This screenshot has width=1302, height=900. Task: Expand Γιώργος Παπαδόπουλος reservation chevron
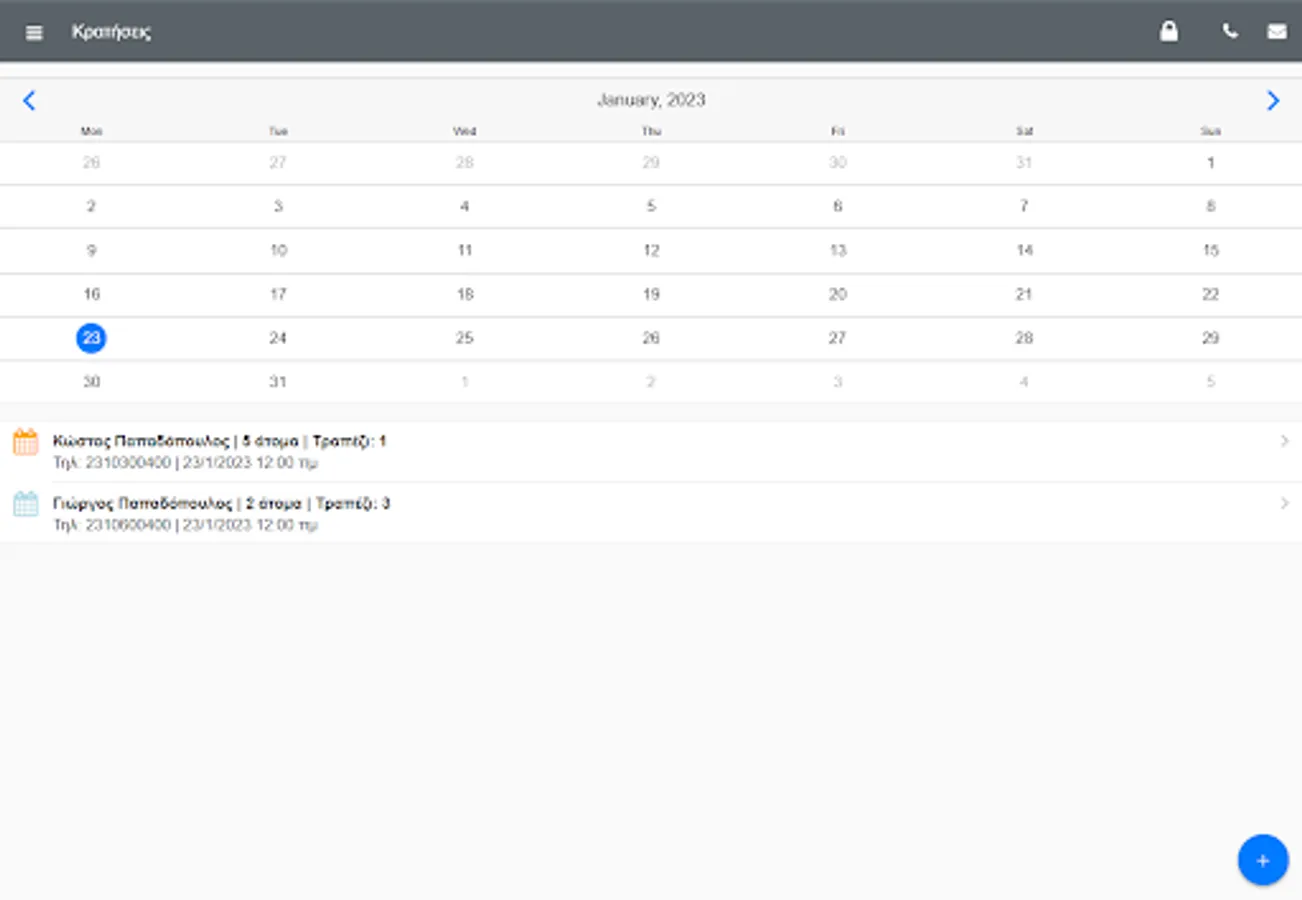tap(1285, 503)
